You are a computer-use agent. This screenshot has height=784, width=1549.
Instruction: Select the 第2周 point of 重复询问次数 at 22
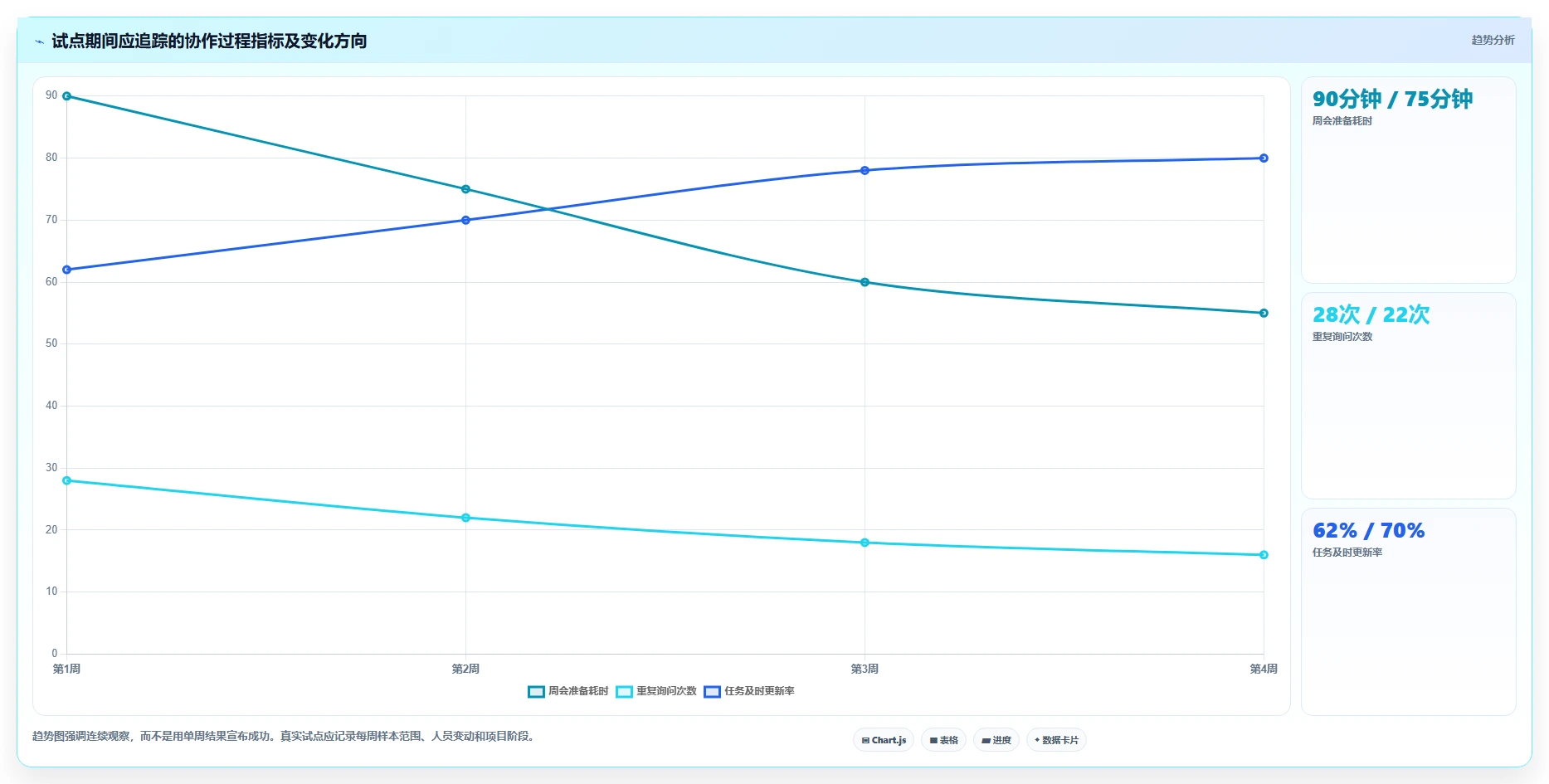(x=465, y=518)
